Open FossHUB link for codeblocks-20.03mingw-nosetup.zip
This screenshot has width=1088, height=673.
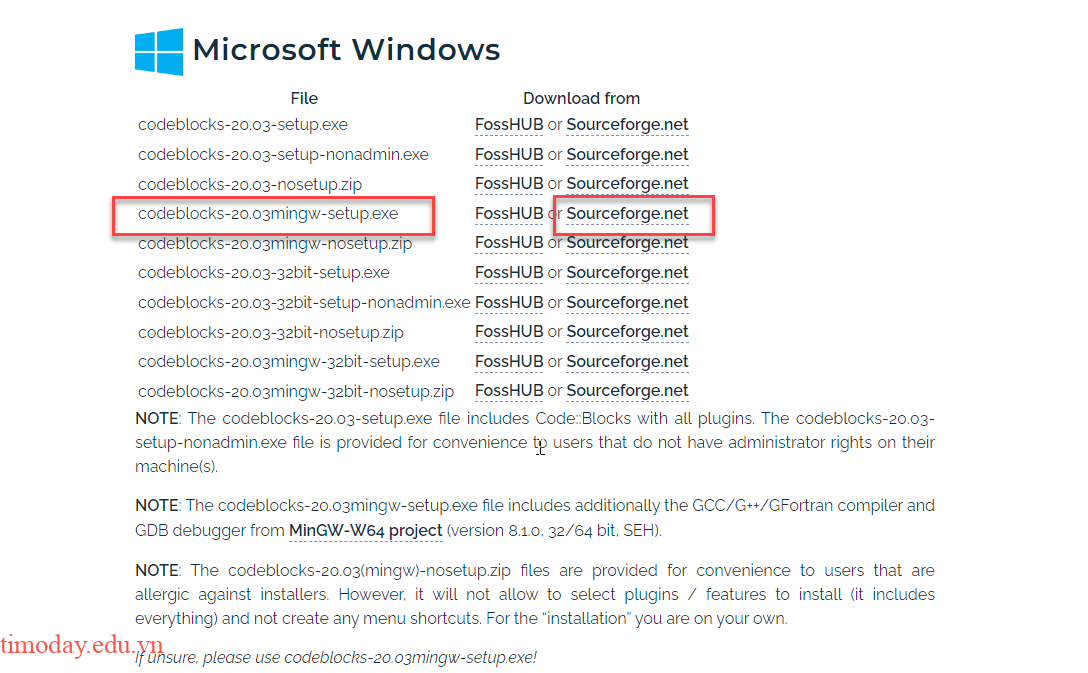509,243
